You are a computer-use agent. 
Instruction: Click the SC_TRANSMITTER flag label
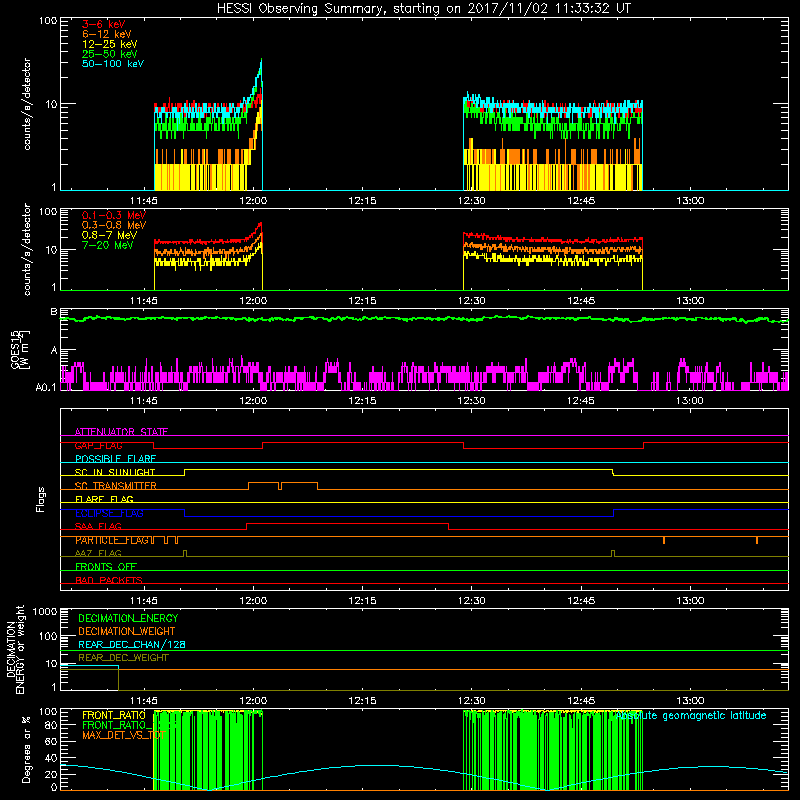(115, 486)
